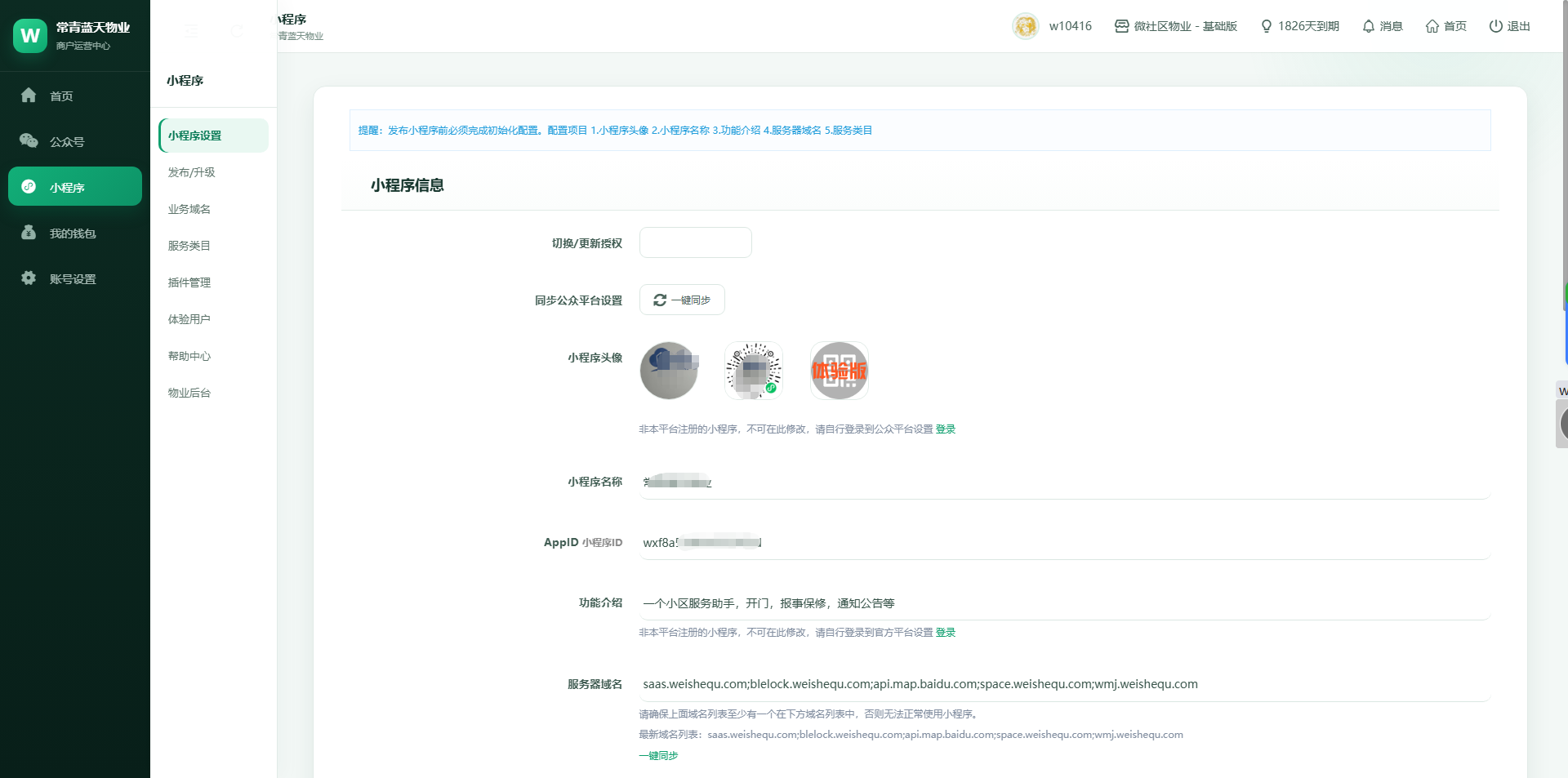Collapse the submenu with the faint menu-fold icon

[x=191, y=31]
